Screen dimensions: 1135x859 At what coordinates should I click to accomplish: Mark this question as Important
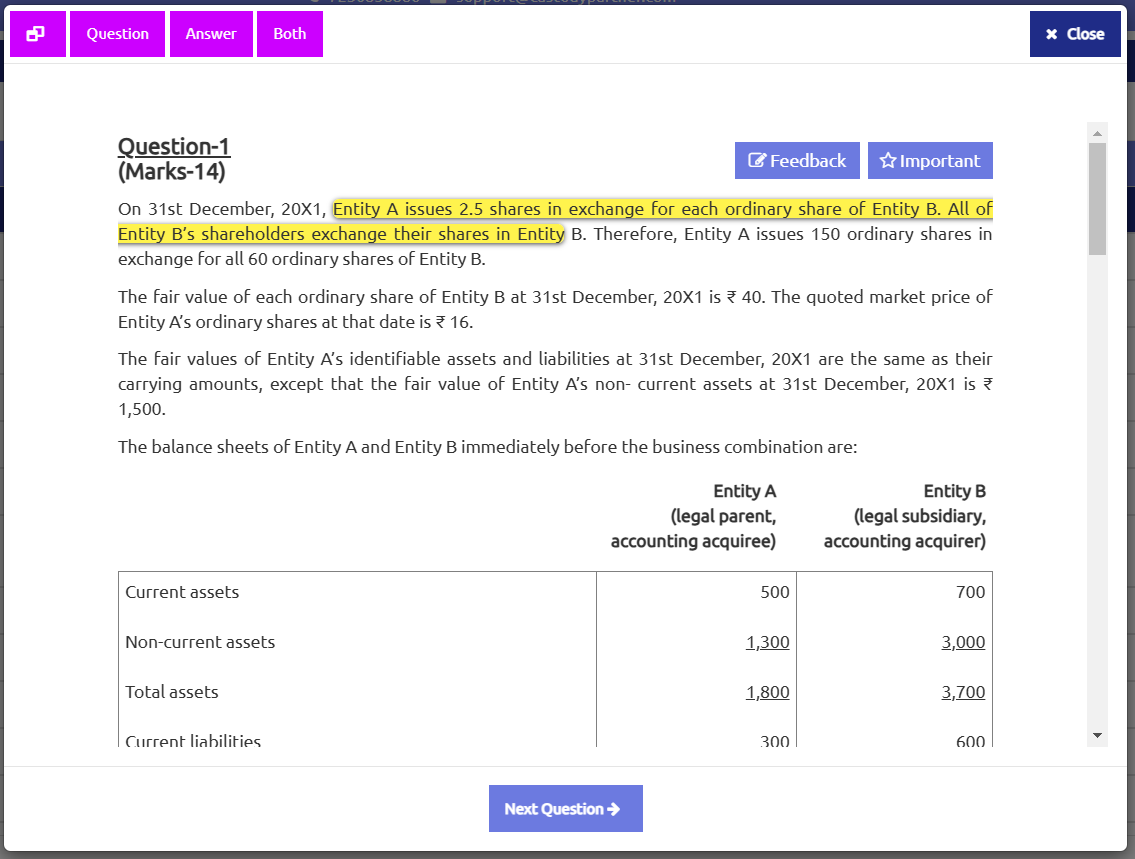pyautogui.click(x=930, y=161)
